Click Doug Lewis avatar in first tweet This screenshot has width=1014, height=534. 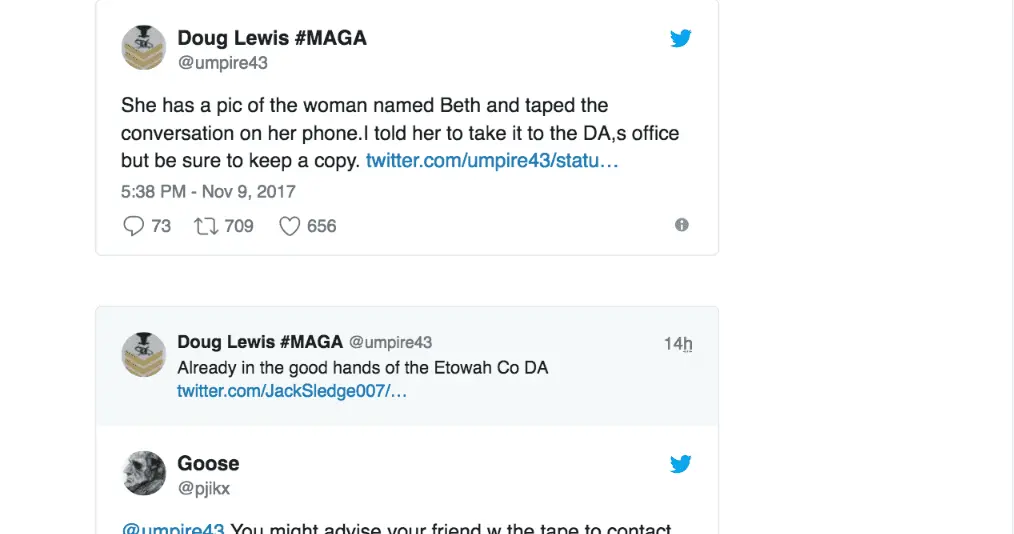(x=143, y=47)
